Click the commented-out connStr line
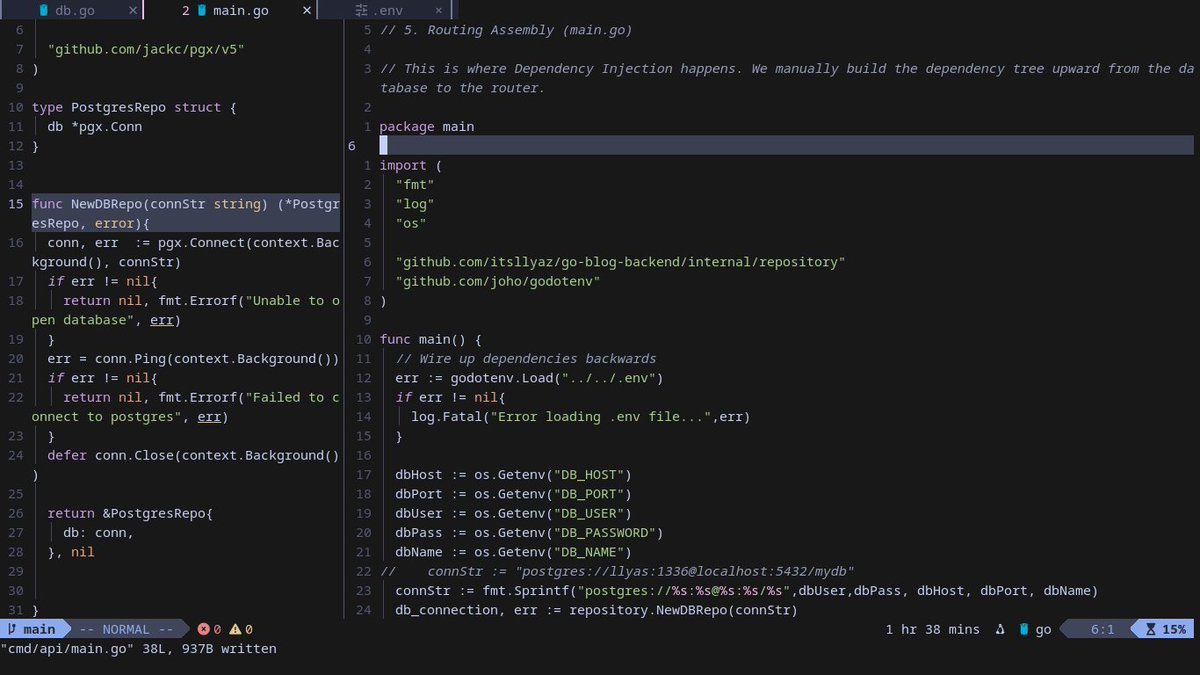The height and width of the screenshot is (675, 1200). [616, 571]
